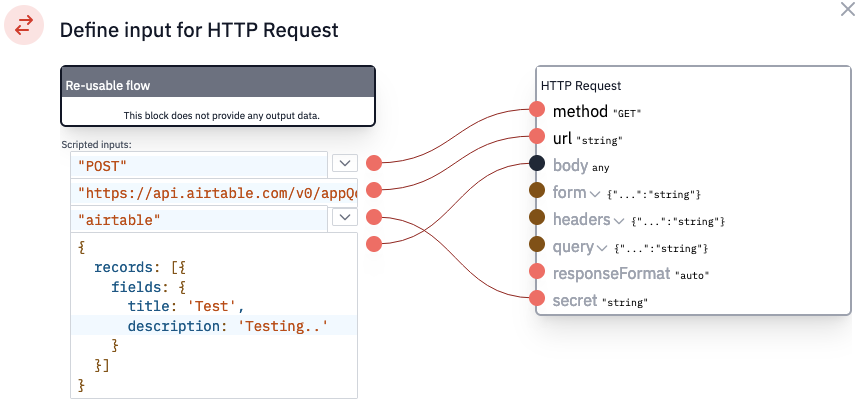Click the HTTP Request block title
This screenshot has height=406, width=856.
click(581, 86)
